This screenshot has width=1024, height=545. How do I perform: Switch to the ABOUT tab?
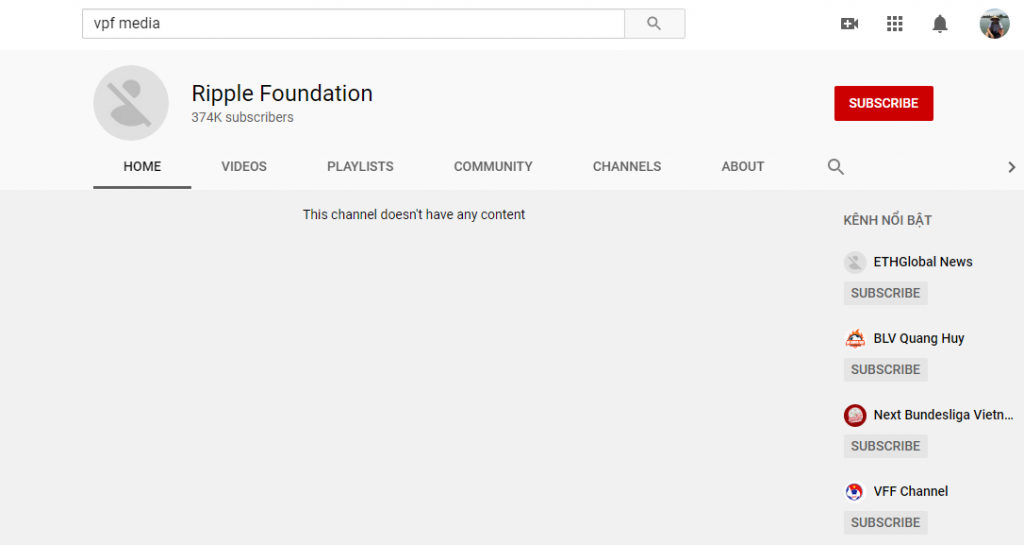(x=743, y=167)
